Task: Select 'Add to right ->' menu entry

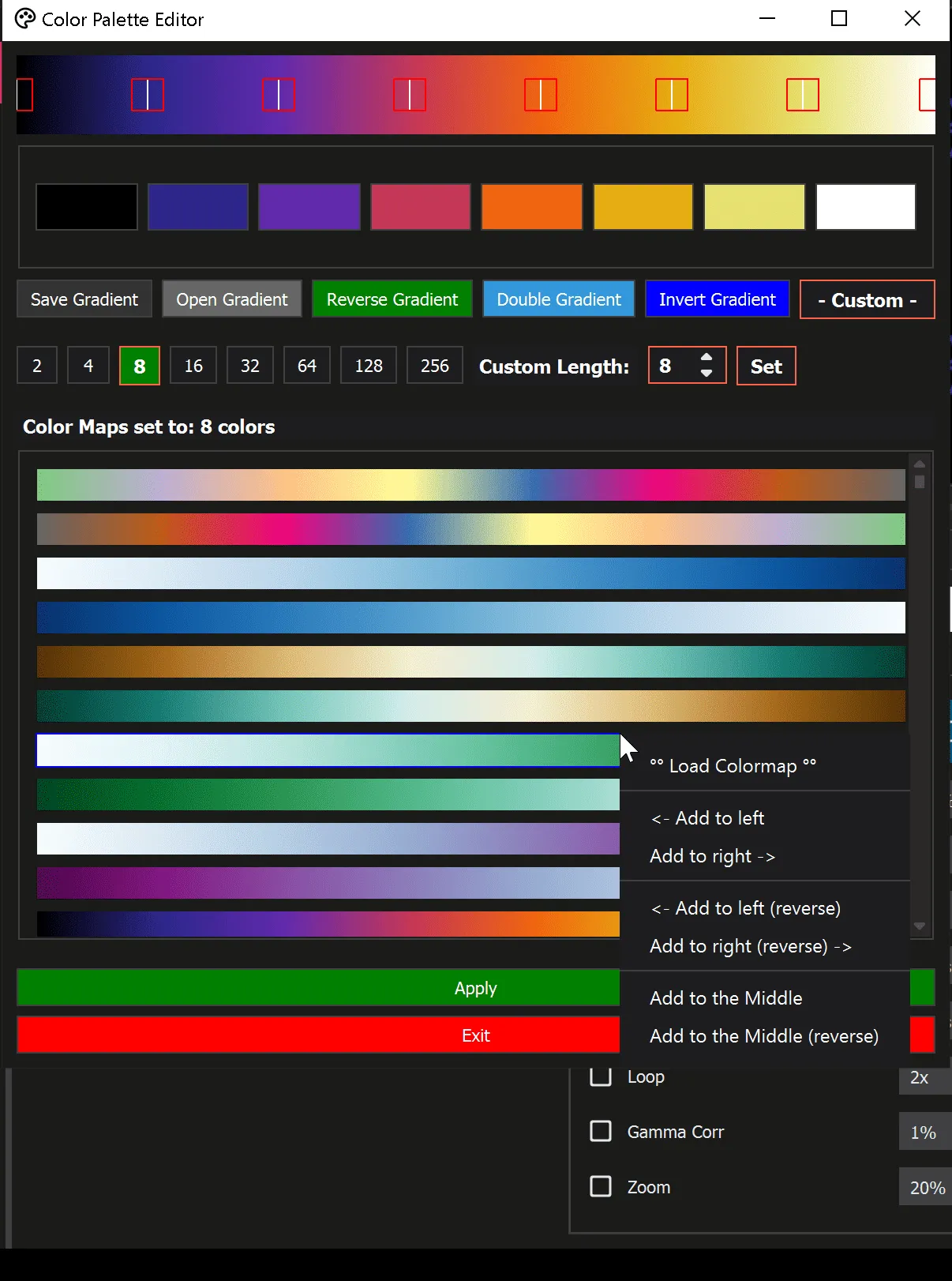Action: (x=712, y=856)
